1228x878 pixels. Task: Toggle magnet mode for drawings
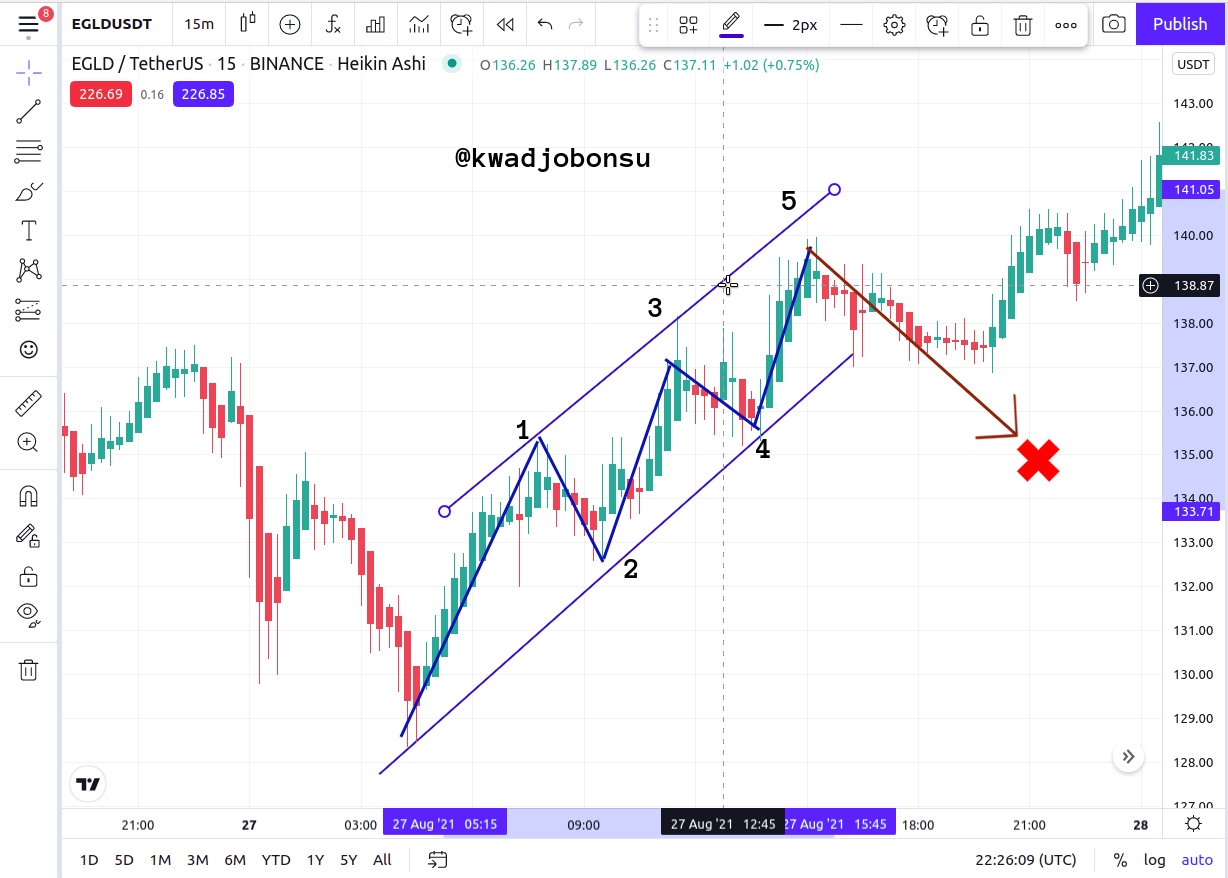tap(29, 496)
